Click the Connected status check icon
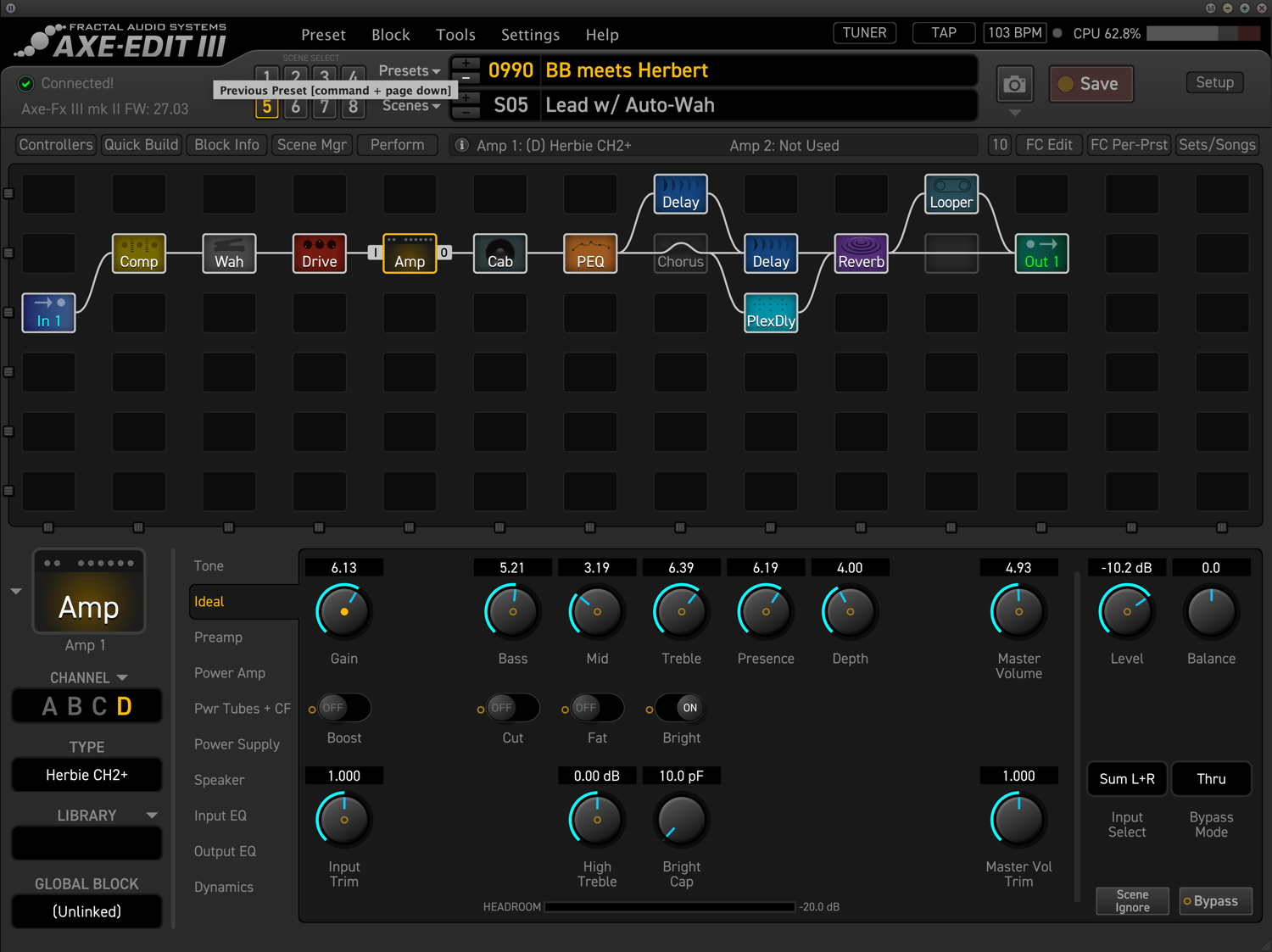 pyautogui.click(x=26, y=83)
